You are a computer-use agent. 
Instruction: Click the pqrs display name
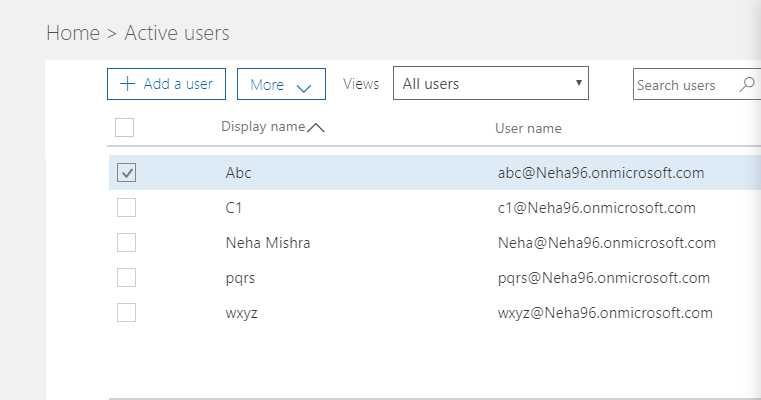[241, 278]
